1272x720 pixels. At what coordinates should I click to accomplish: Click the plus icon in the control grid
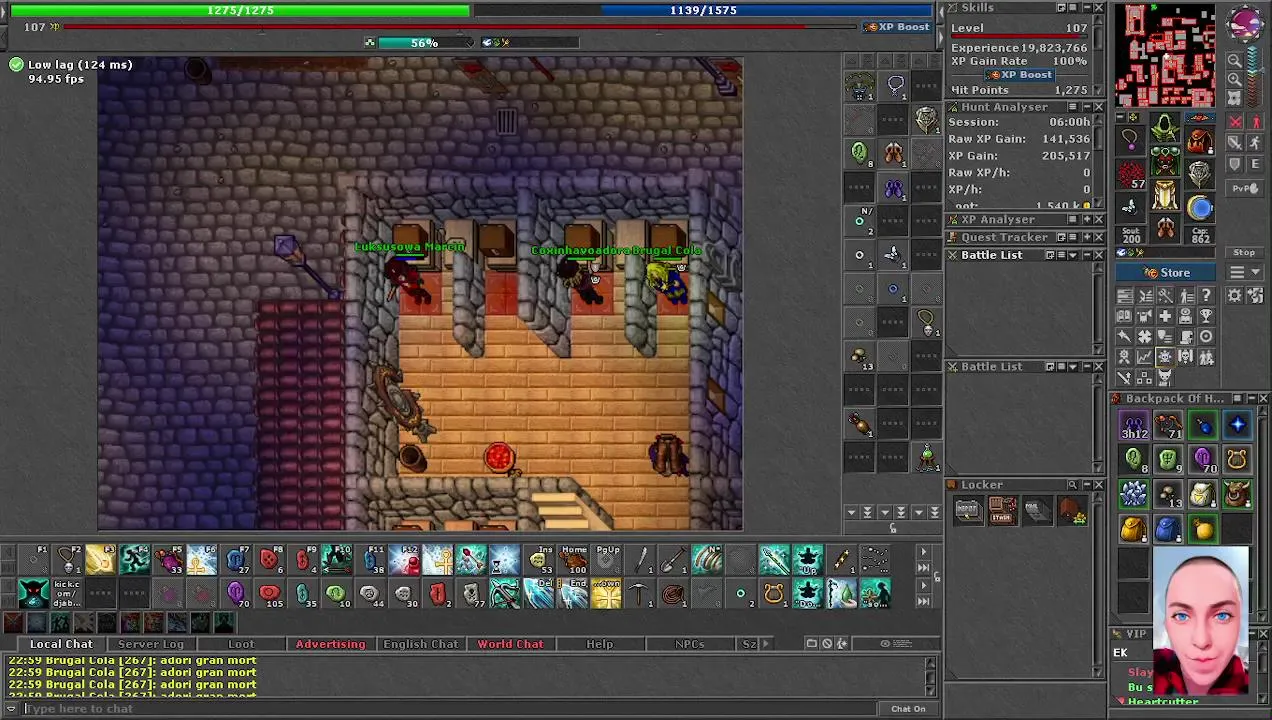1165,316
